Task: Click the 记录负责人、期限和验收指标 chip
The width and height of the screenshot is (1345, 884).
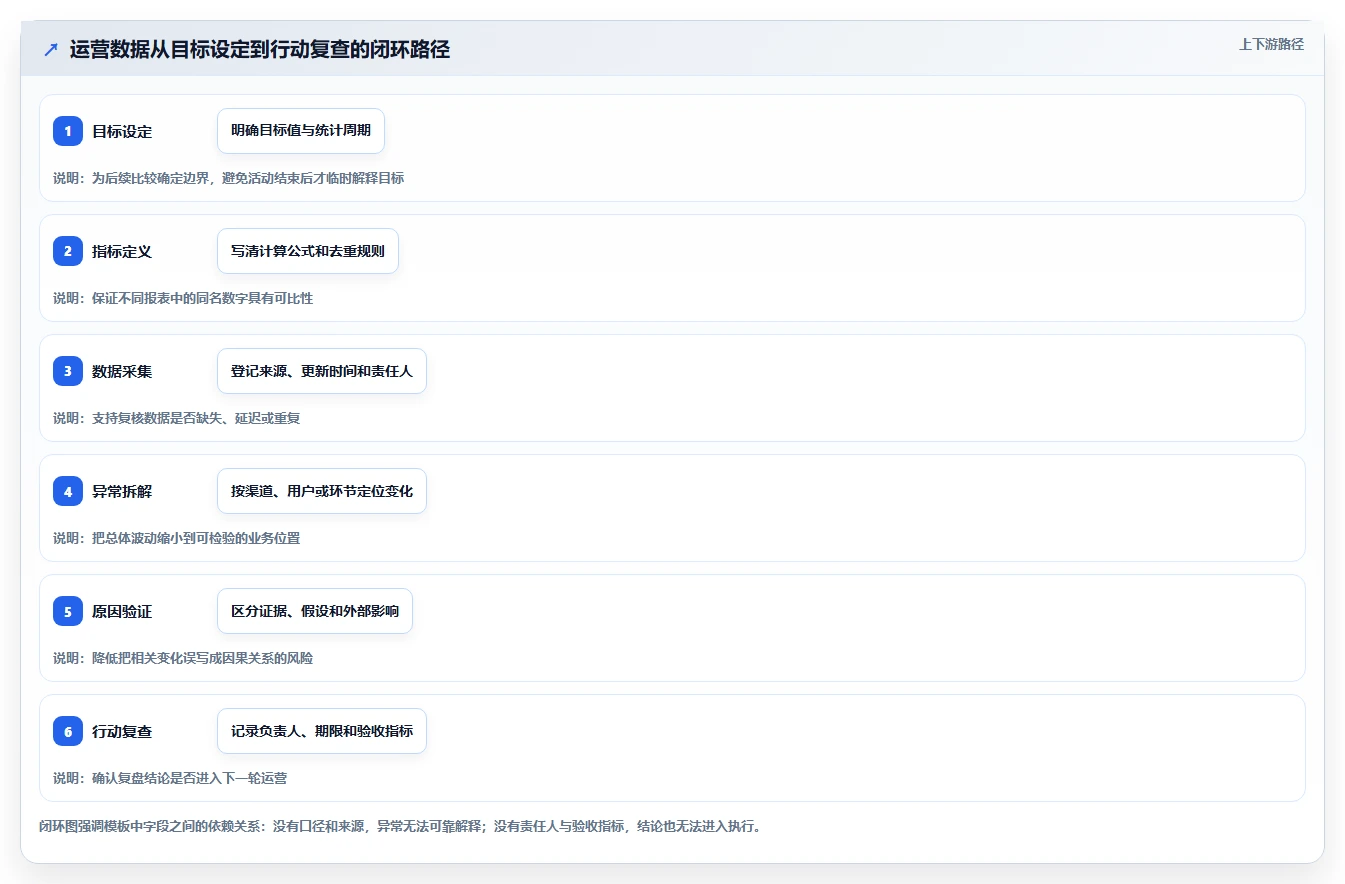Action: (x=322, y=731)
